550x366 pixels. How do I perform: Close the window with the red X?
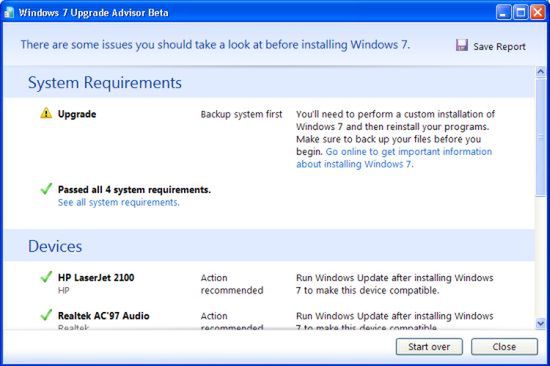coord(537,13)
